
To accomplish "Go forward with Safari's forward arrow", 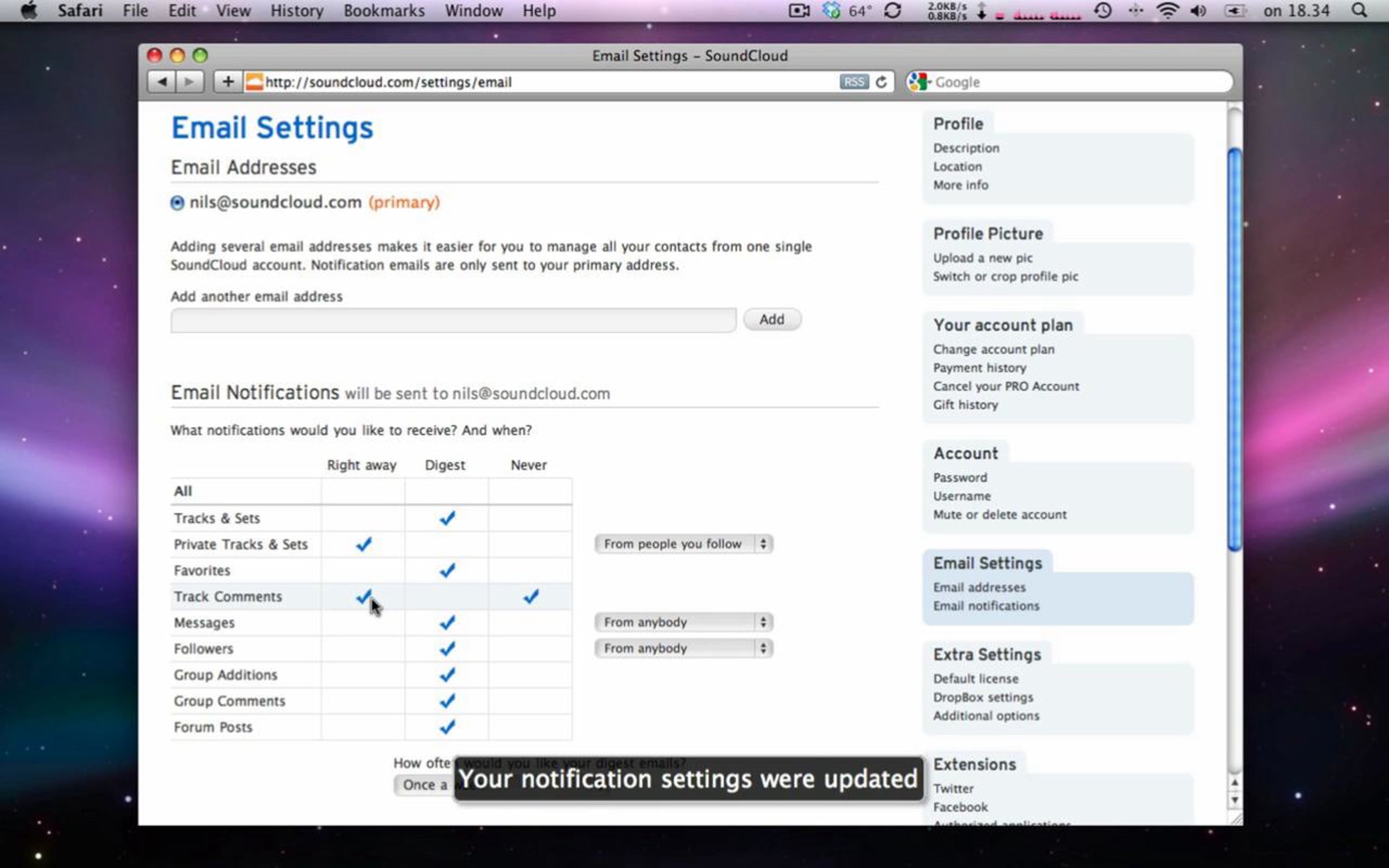I will pos(189,82).
